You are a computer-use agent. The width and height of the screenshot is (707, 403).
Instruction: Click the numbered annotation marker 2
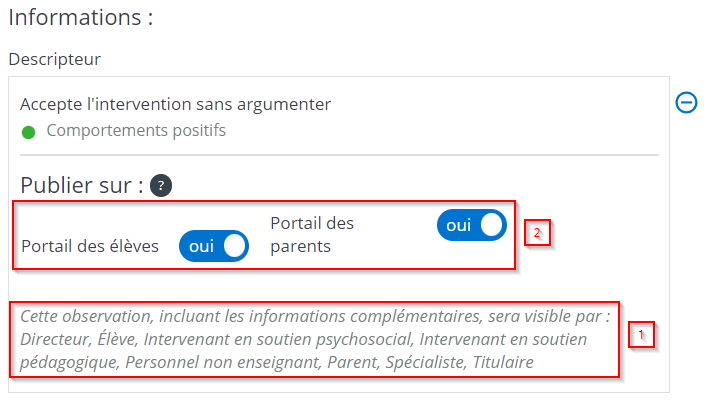537,233
